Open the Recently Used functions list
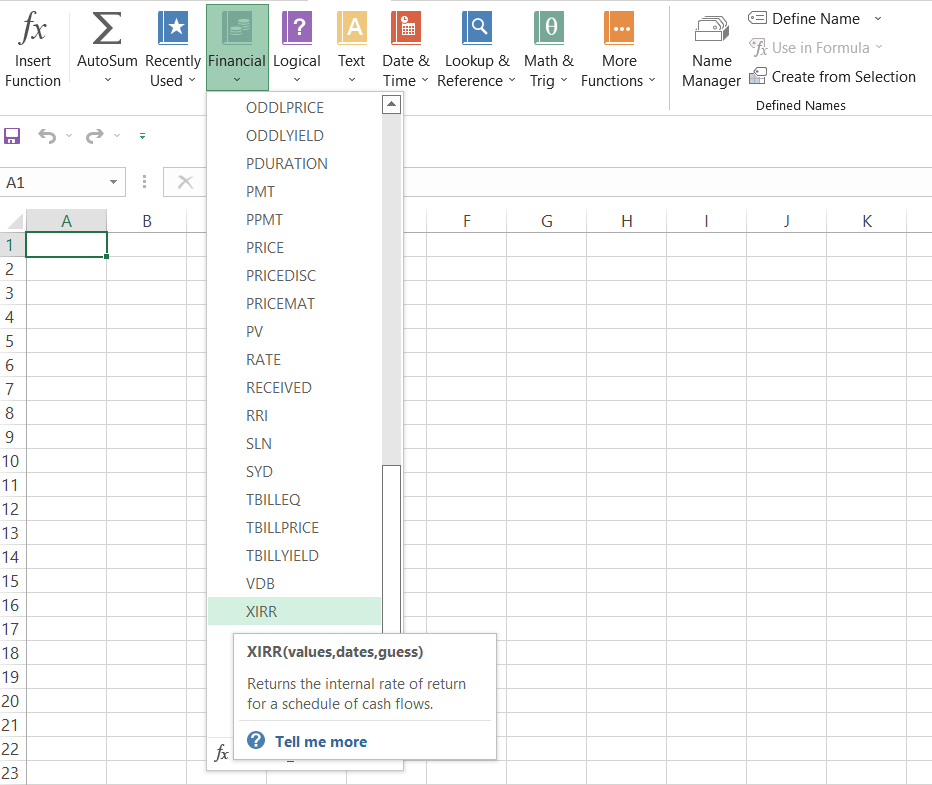 tap(172, 30)
